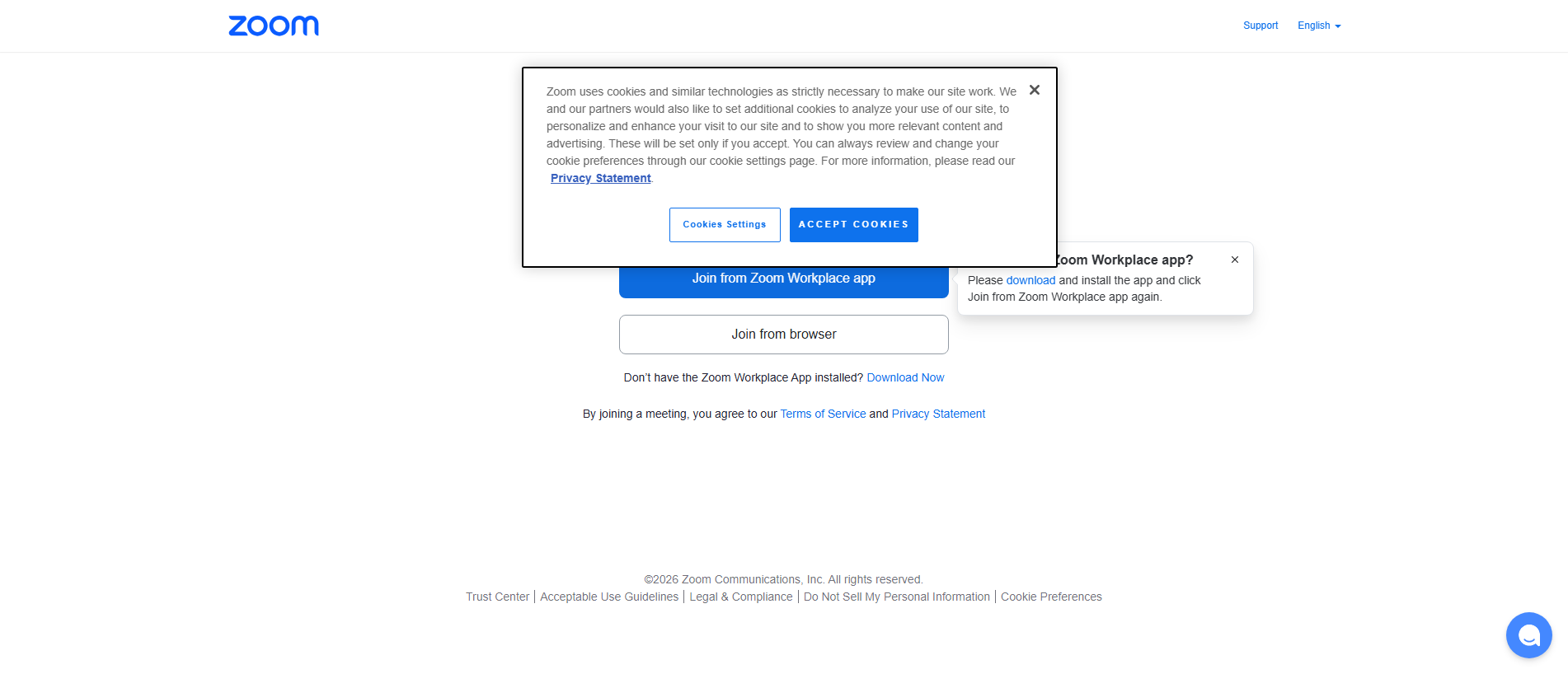Close the cookie consent banner
The width and height of the screenshot is (1568, 674).
[1035, 90]
